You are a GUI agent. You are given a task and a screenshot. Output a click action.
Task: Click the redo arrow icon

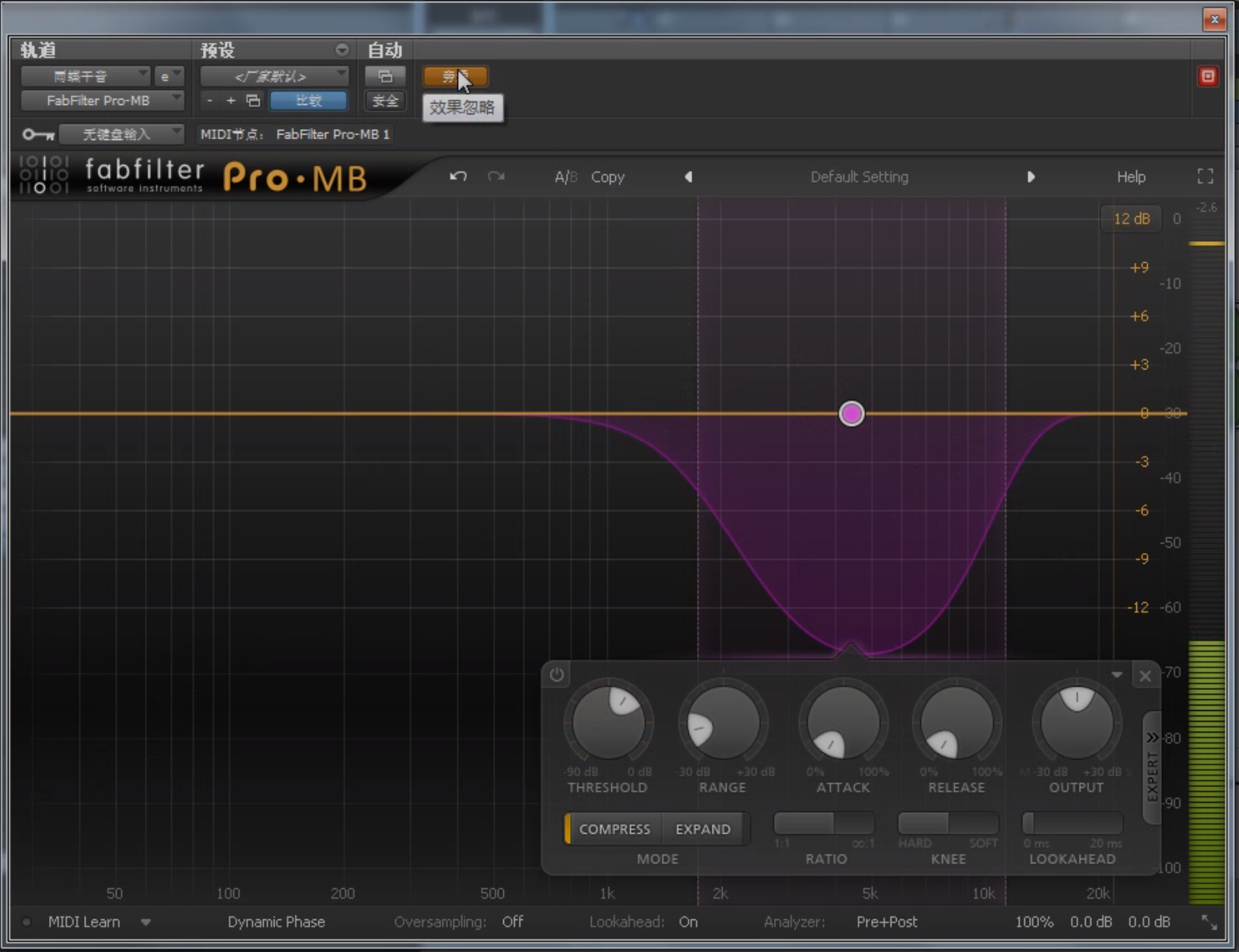(496, 177)
